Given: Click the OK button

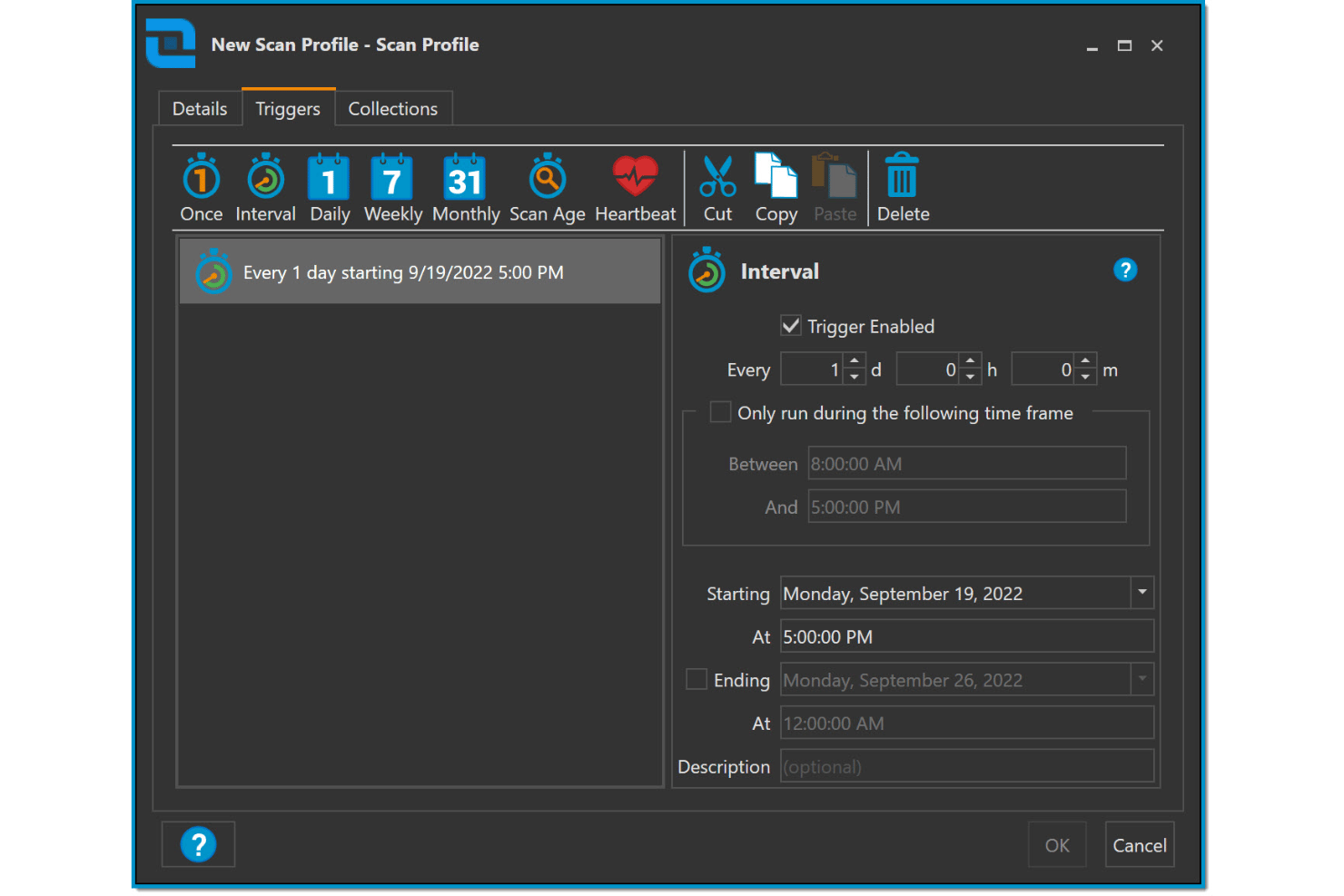Looking at the screenshot, I should 1057,845.
